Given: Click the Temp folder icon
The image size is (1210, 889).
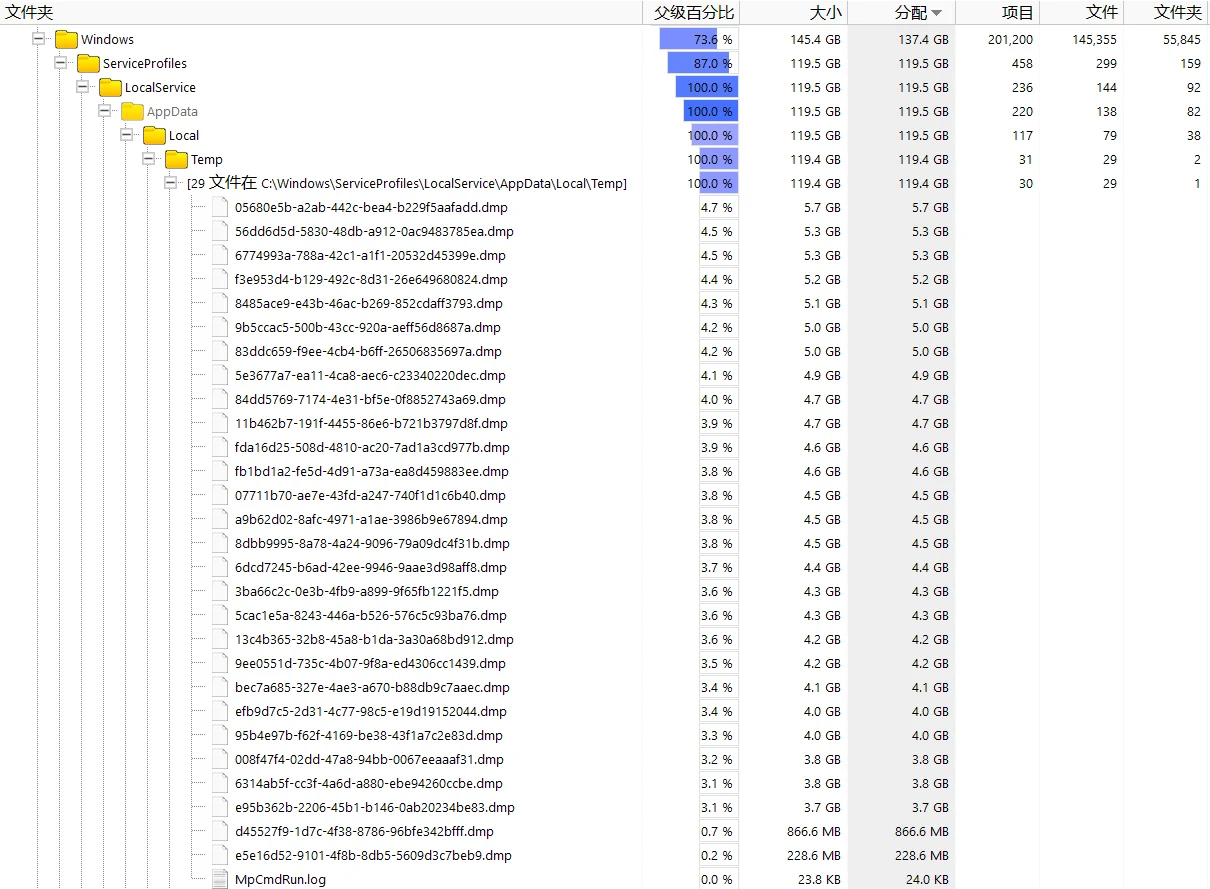Looking at the screenshot, I should pyautogui.click(x=176, y=159).
